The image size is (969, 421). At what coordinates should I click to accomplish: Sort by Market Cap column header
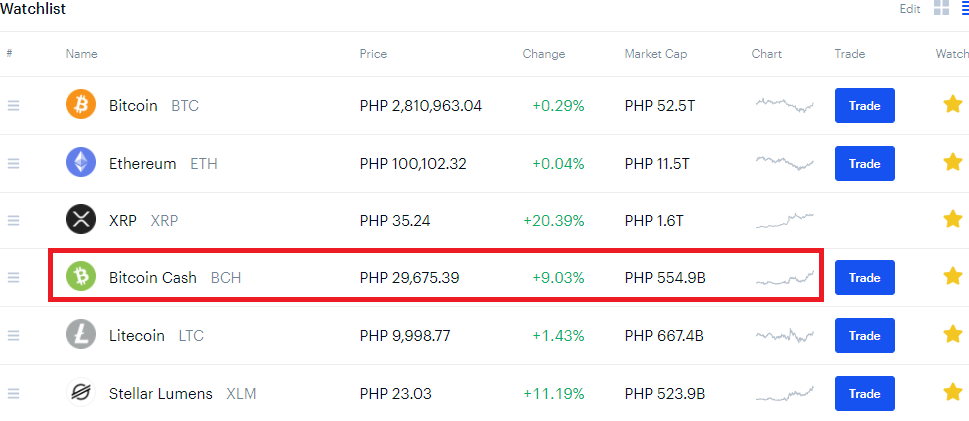click(x=656, y=54)
